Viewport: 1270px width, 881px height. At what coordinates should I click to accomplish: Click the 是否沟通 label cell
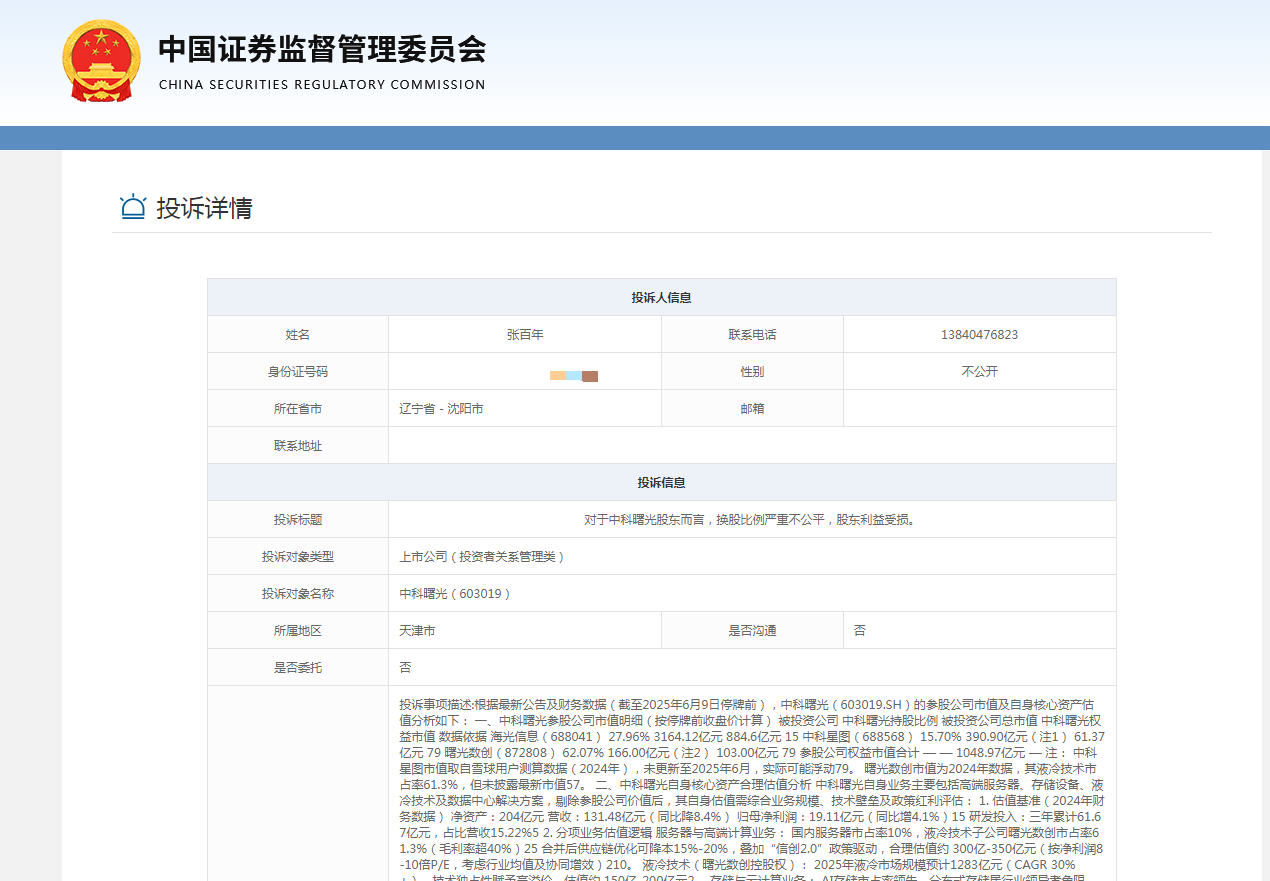click(752, 631)
